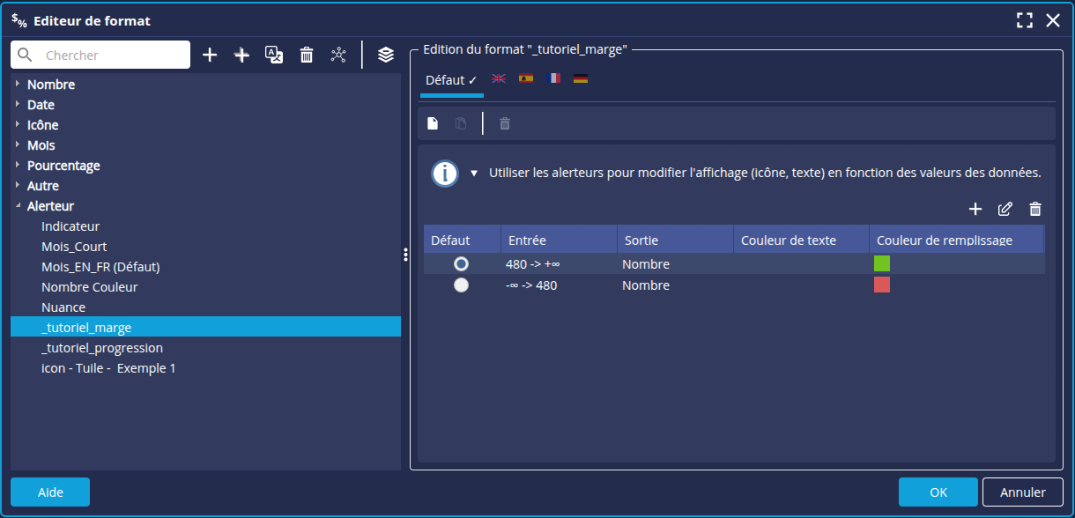Screen dimensions: 1075x518
Task: Click the trash icon next to the translate icon
Action: 307,55
